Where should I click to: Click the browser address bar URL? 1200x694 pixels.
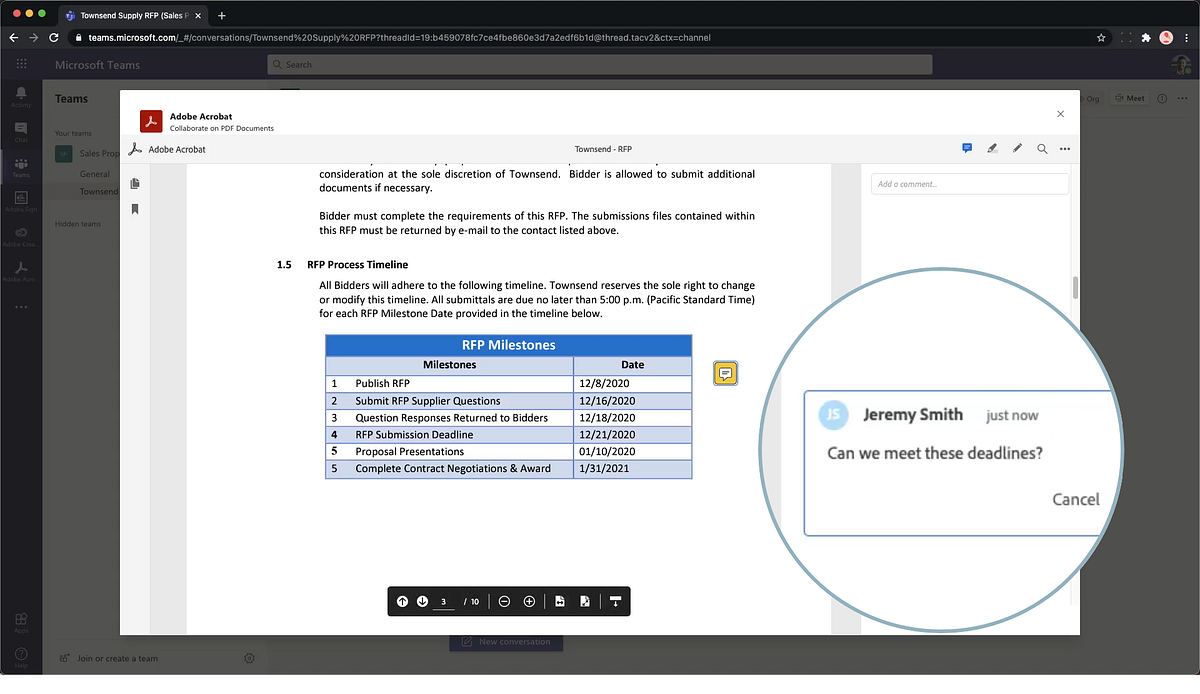(400, 37)
